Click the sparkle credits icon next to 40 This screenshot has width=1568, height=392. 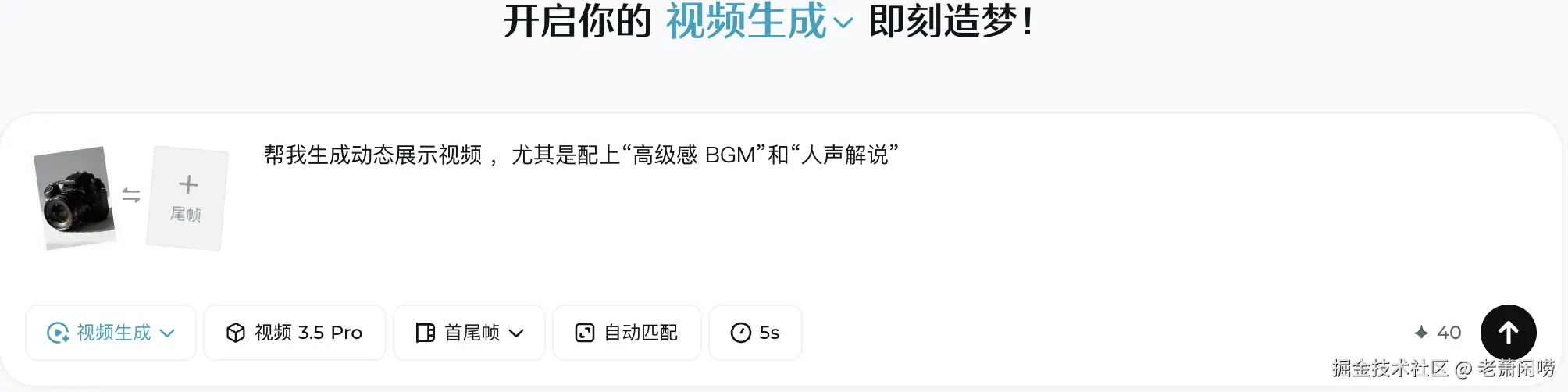point(1421,333)
